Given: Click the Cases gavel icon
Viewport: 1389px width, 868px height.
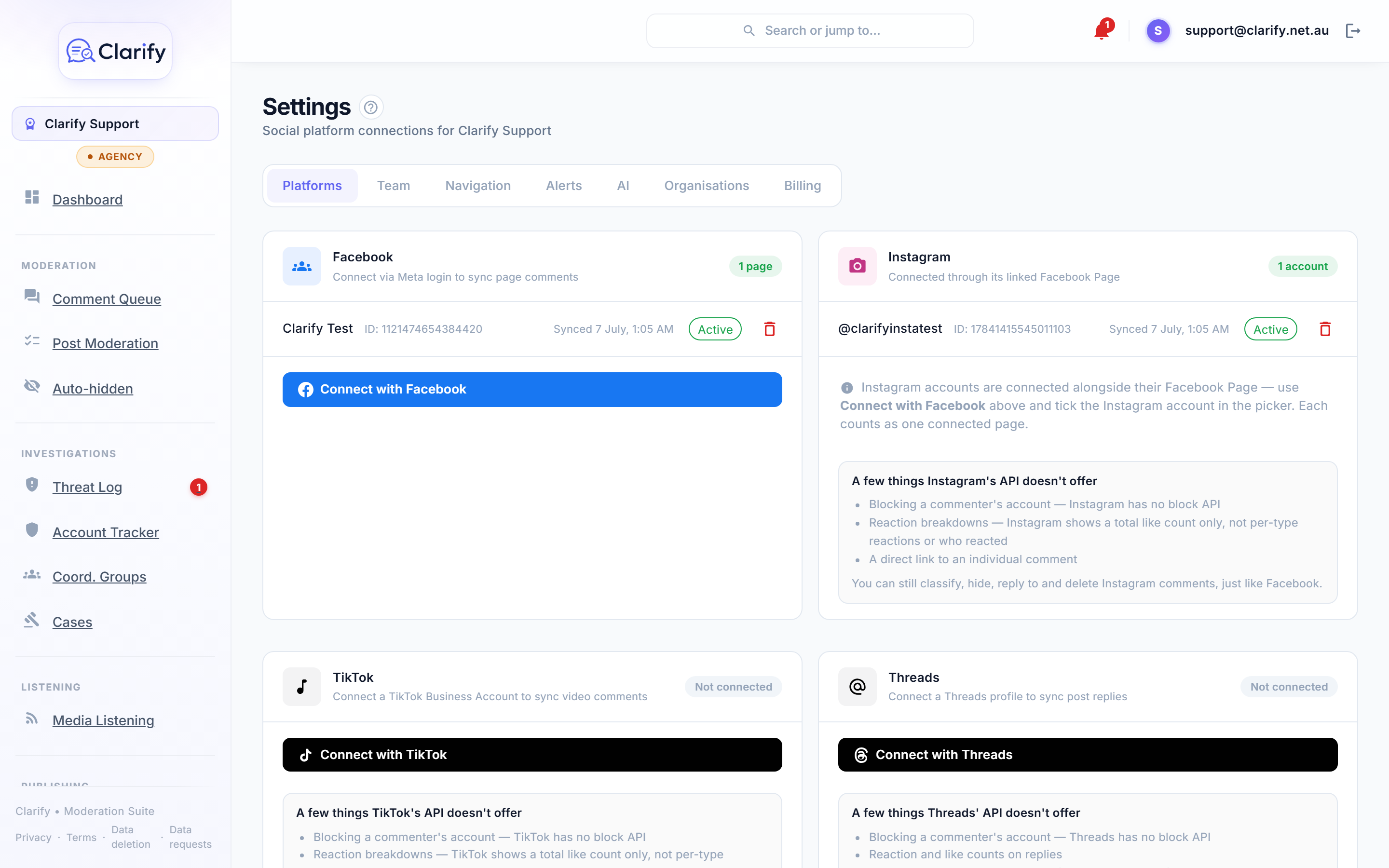Looking at the screenshot, I should [x=32, y=620].
